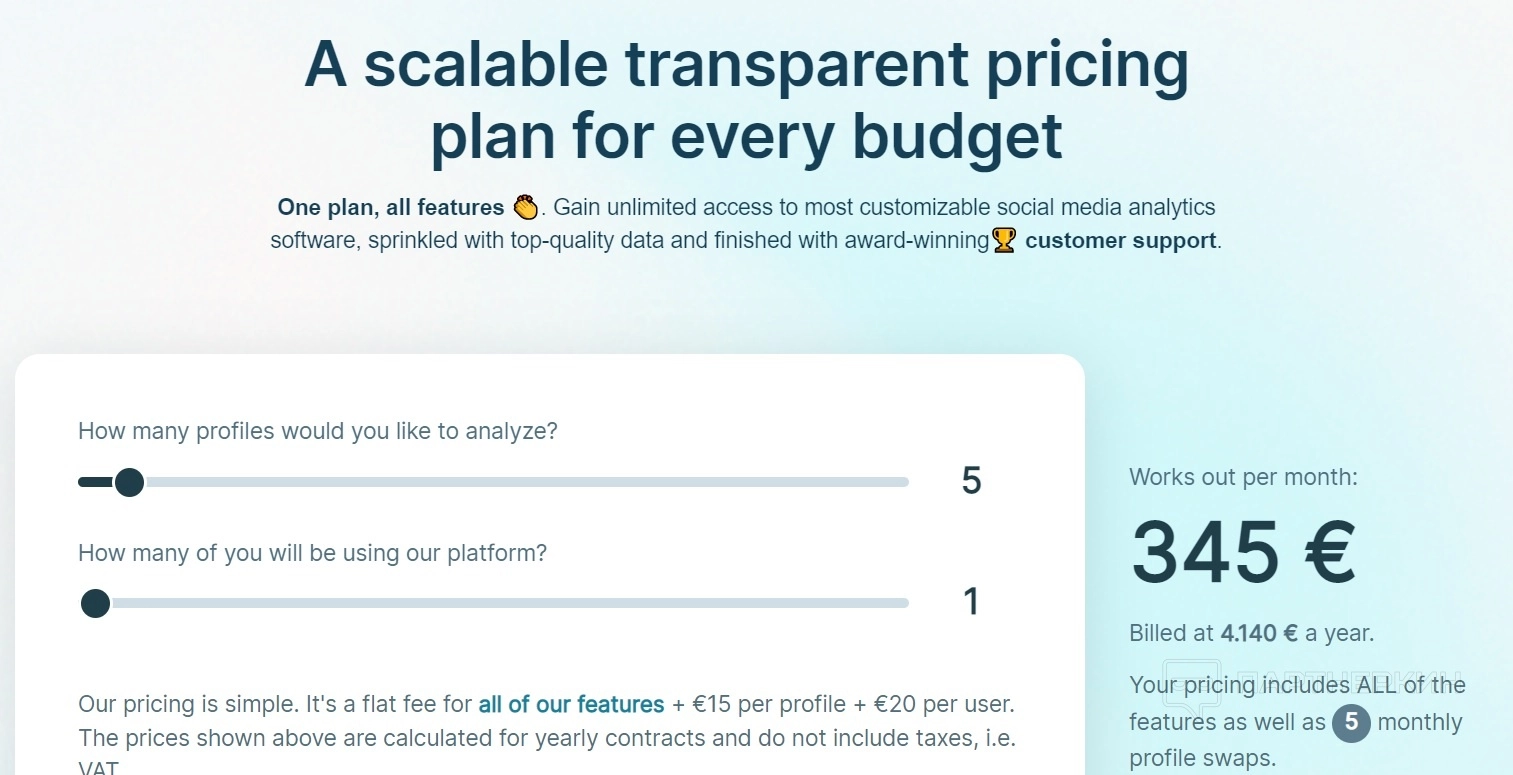Click the 'How many profiles would you like to analyze?' label

(317, 432)
